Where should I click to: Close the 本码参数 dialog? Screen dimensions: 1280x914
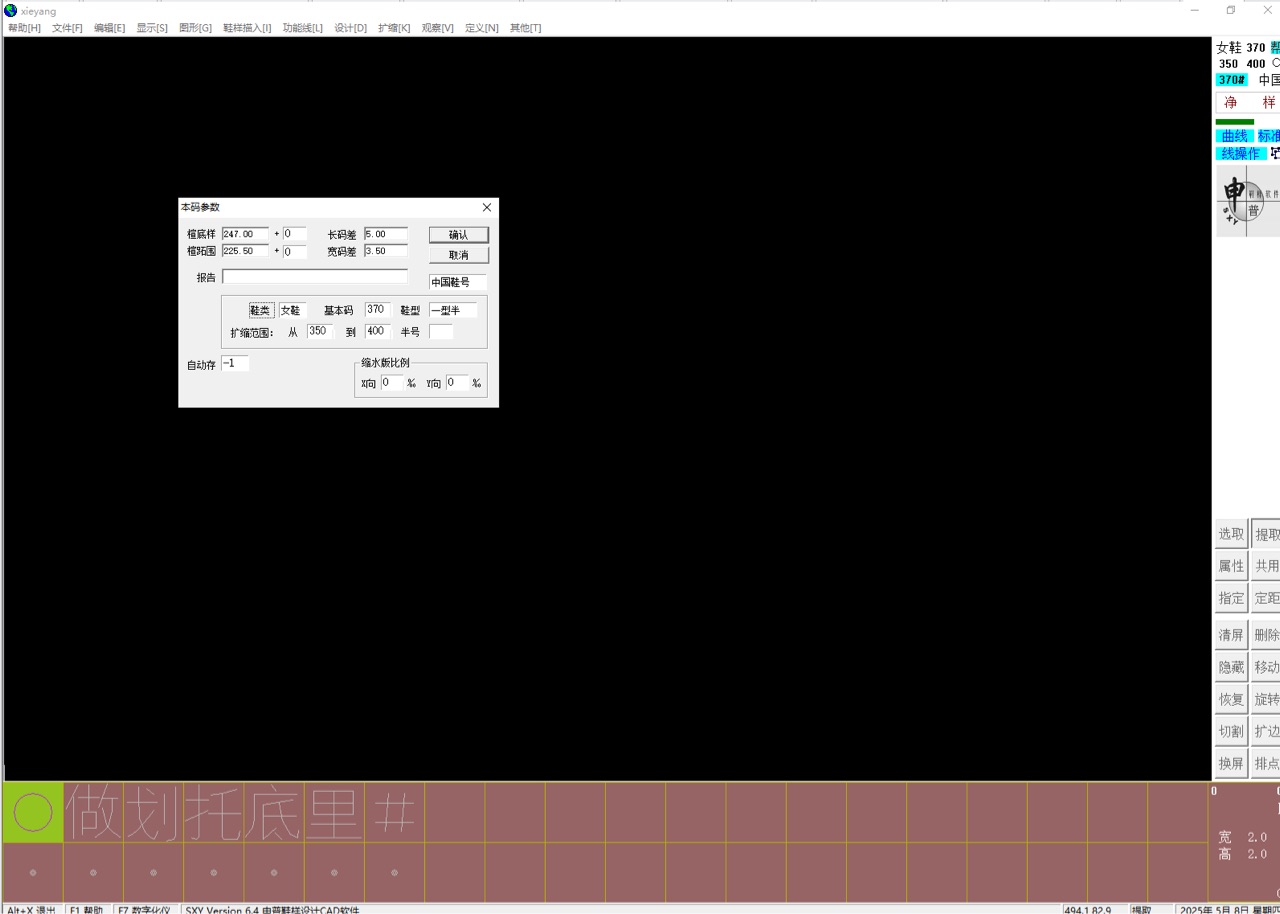click(x=487, y=207)
